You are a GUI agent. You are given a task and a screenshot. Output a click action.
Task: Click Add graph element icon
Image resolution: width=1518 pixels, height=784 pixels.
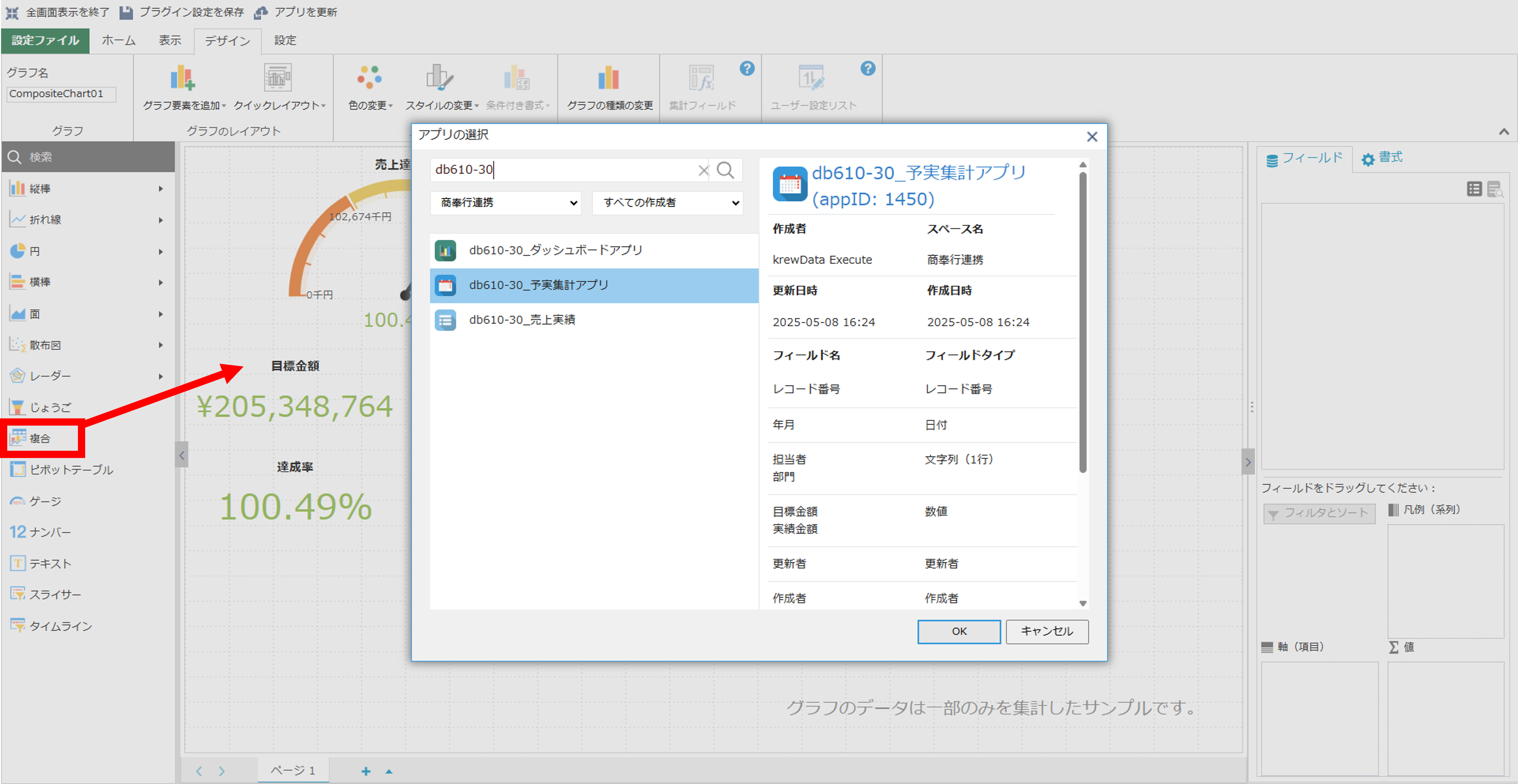(x=183, y=78)
